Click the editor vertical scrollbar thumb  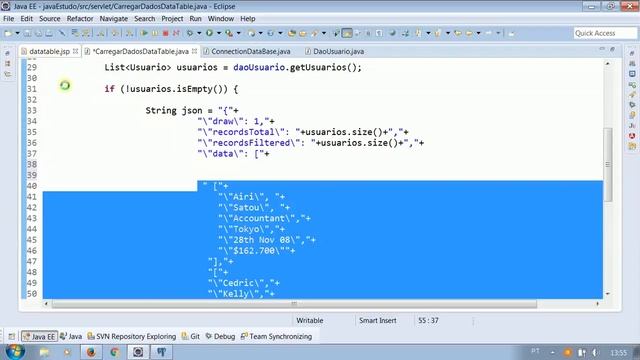608,164
